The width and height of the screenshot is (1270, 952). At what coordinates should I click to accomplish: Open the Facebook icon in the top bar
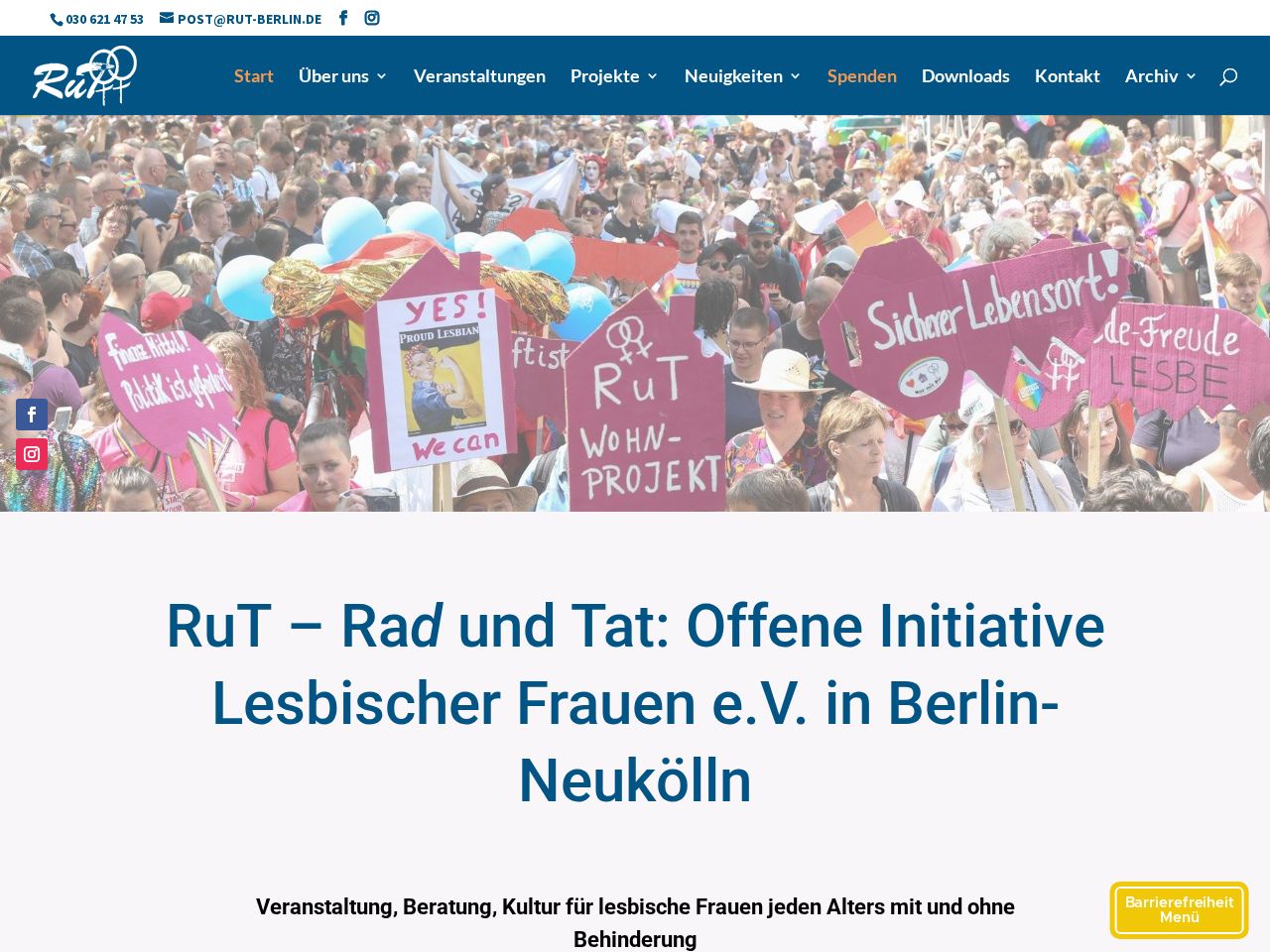[x=343, y=18]
